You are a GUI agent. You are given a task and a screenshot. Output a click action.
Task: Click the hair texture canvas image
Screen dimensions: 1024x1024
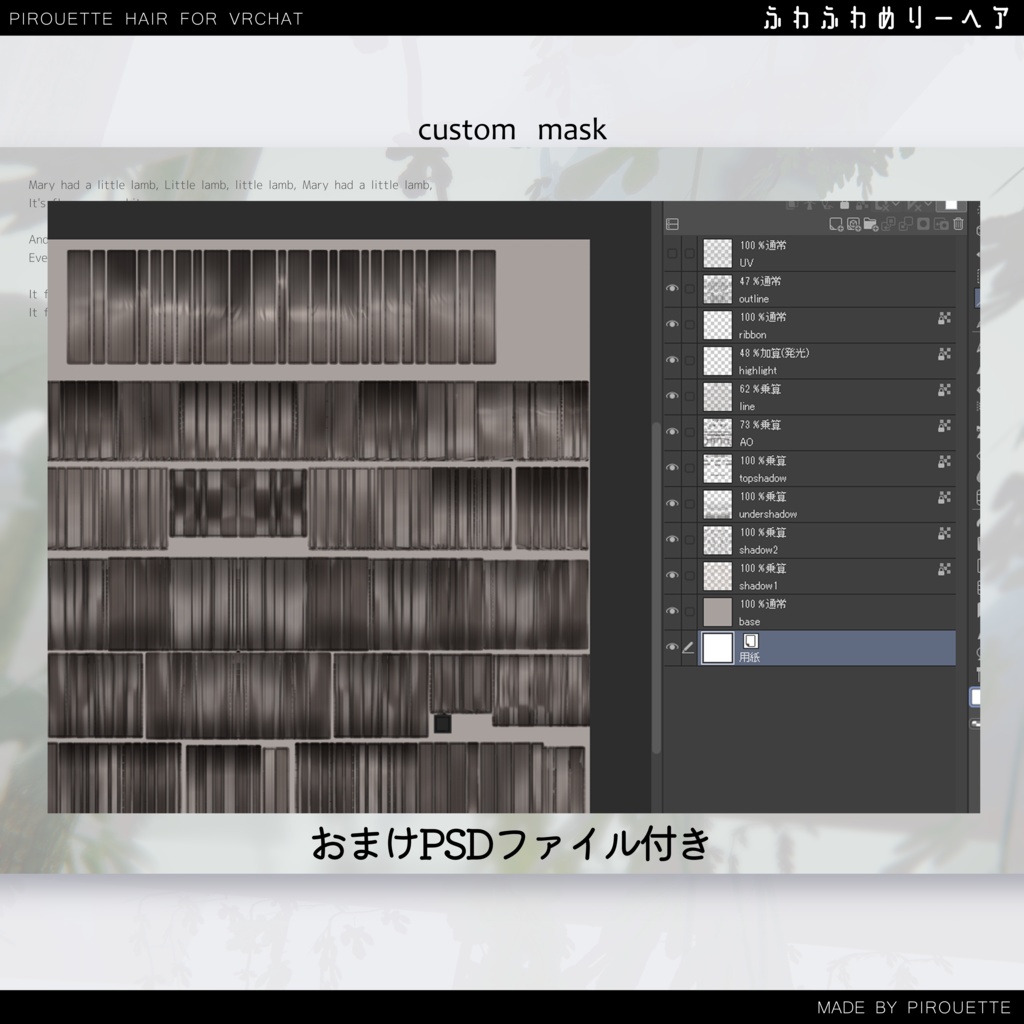[x=319, y=526]
